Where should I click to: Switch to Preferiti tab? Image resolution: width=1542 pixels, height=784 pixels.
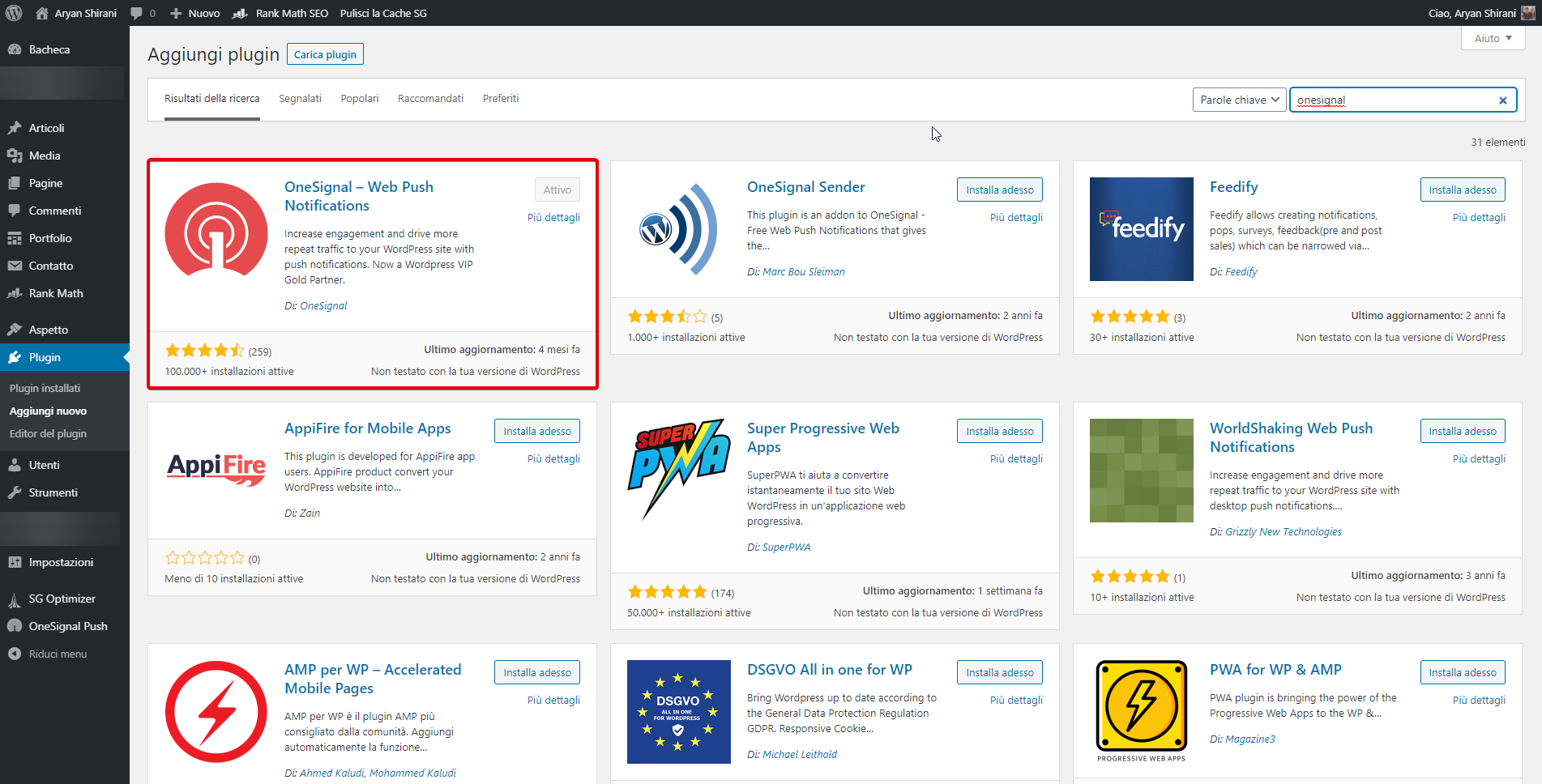pyautogui.click(x=501, y=99)
